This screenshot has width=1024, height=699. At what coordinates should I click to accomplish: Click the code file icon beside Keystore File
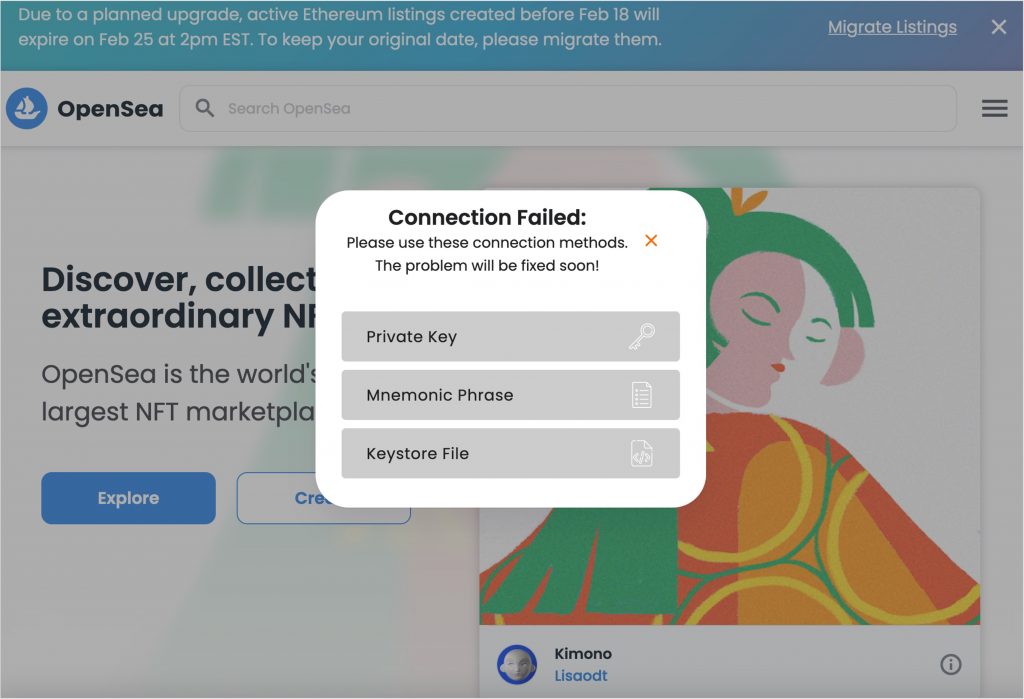(641, 454)
